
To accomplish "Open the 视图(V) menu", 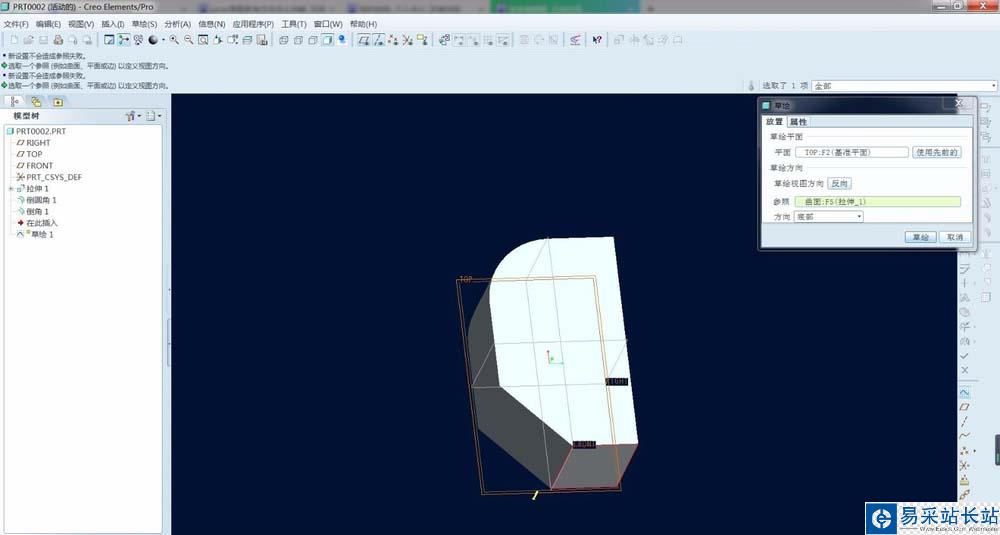I will pyautogui.click(x=81, y=24).
